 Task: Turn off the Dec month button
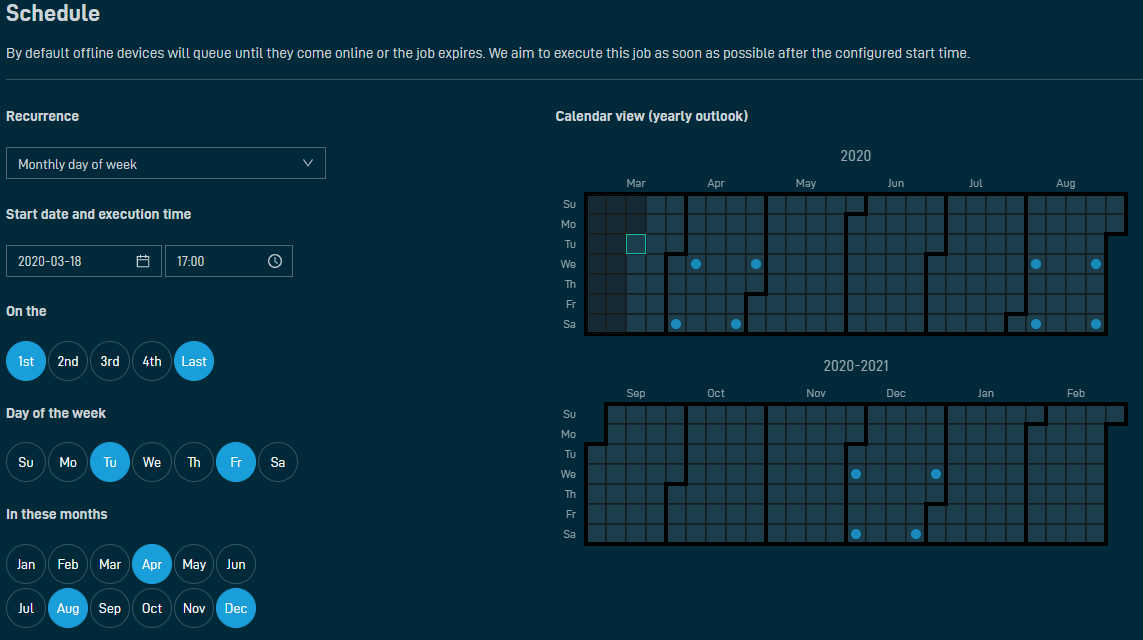tap(236, 608)
